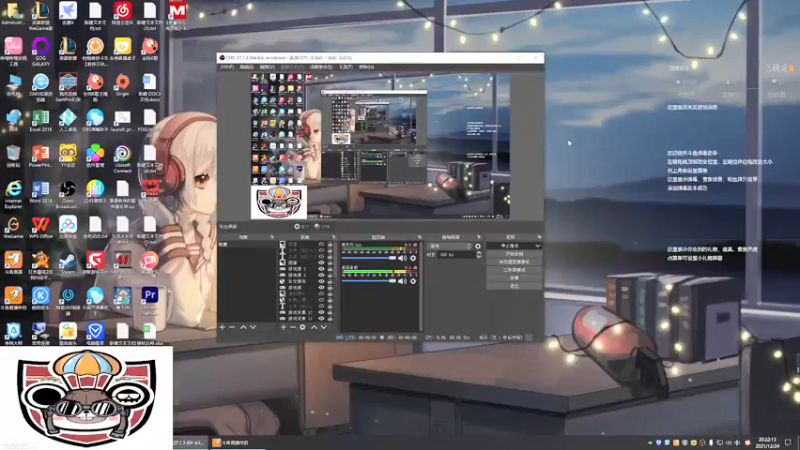Pop out the Scenes dock panel
The height and width of the screenshot is (450, 800).
(272, 237)
